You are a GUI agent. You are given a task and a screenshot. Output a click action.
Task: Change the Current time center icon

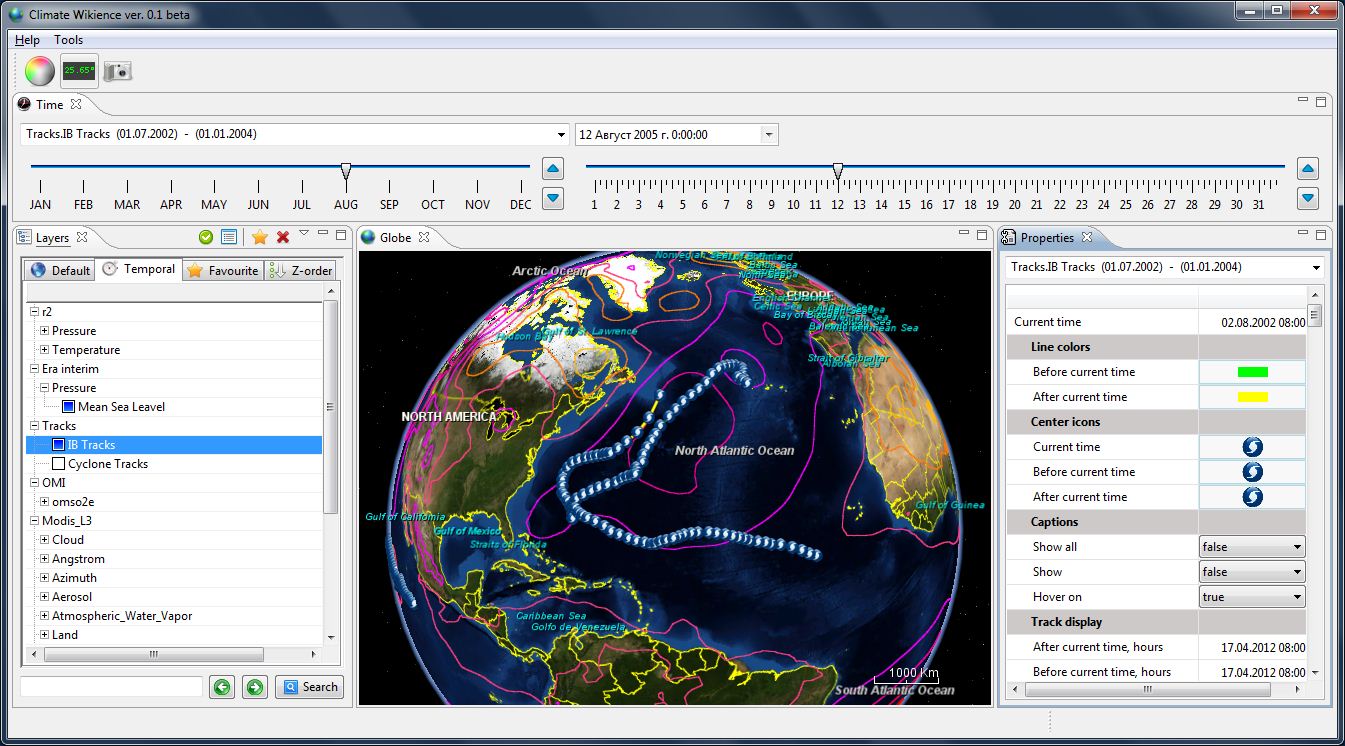click(x=1252, y=447)
